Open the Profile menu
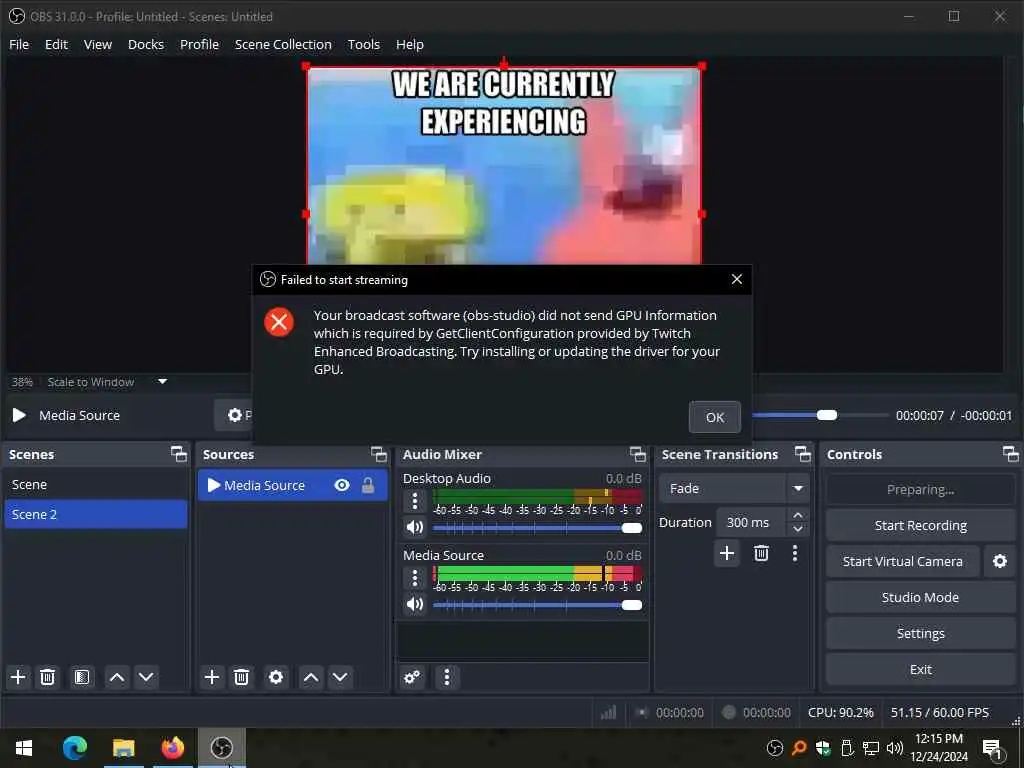The image size is (1024, 768). click(199, 44)
